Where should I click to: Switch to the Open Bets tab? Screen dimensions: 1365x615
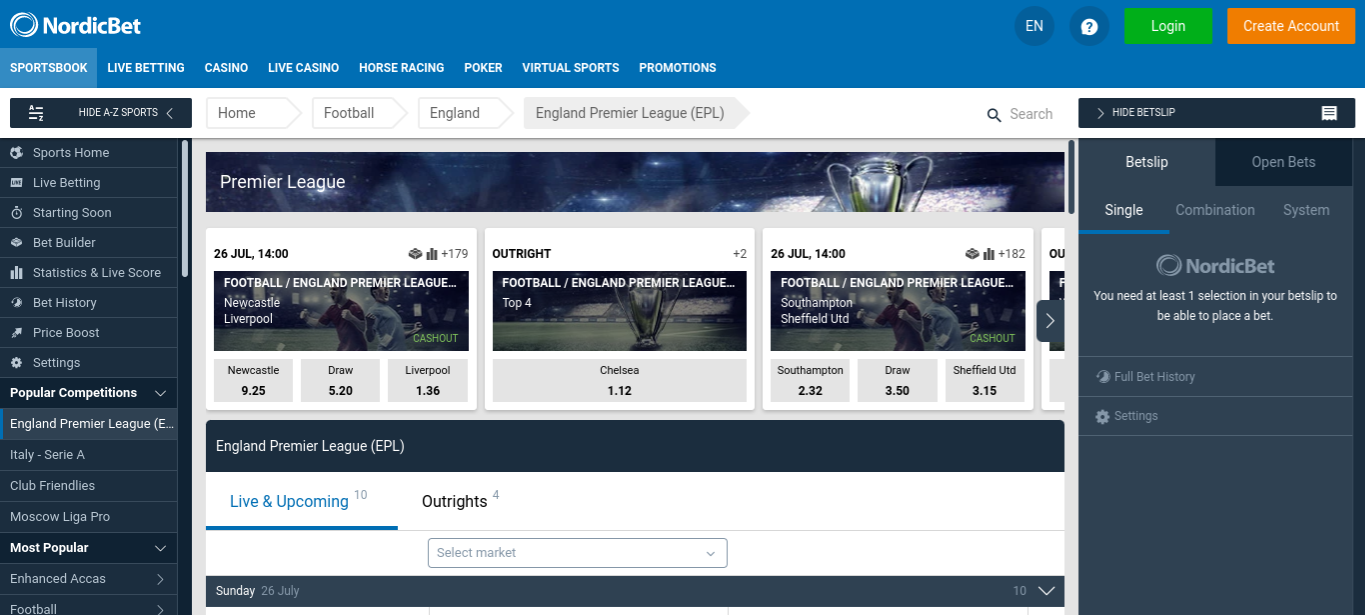click(x=1283, y=162)
